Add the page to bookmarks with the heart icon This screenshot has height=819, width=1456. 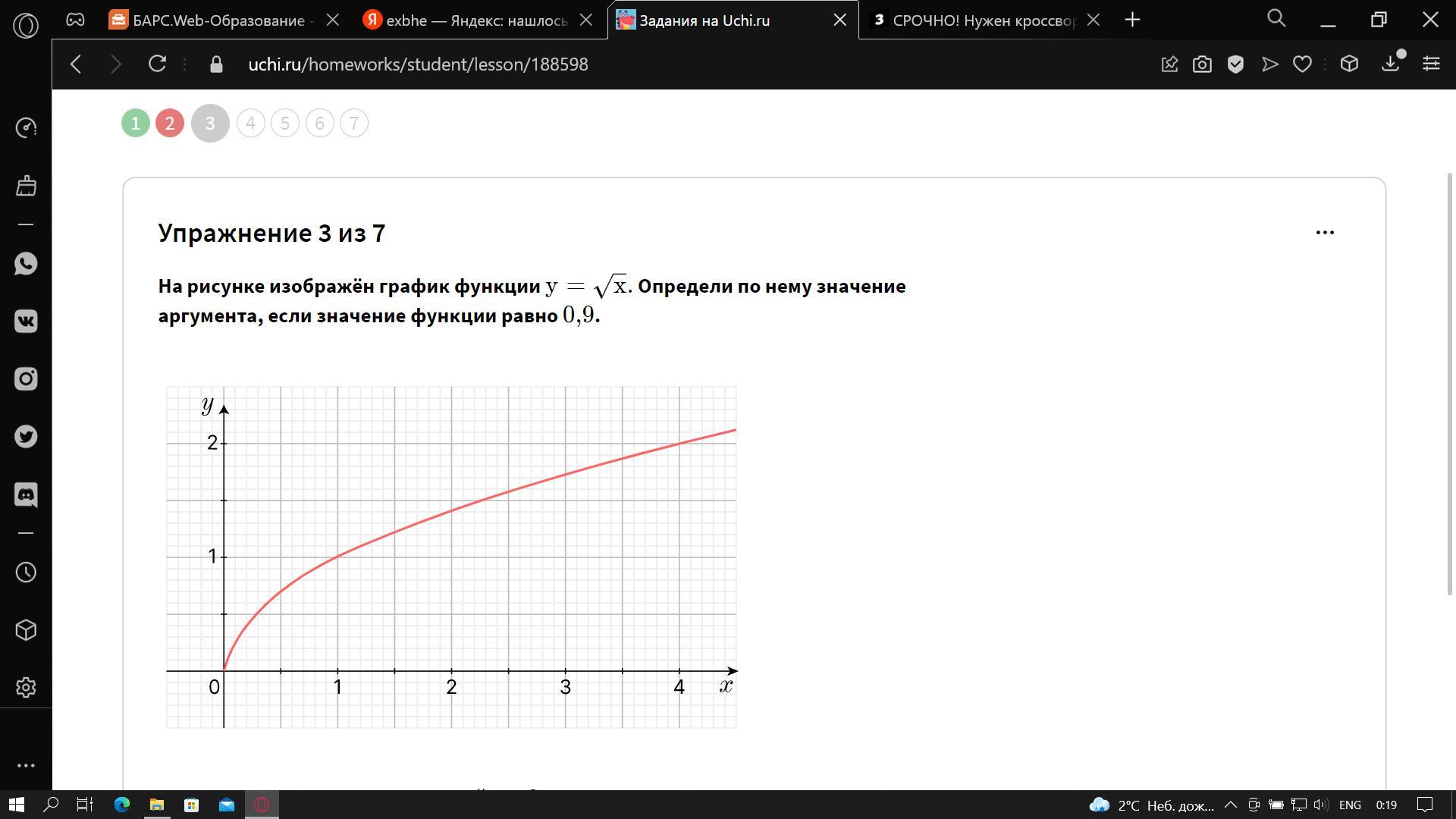(x=1302, y=64)
